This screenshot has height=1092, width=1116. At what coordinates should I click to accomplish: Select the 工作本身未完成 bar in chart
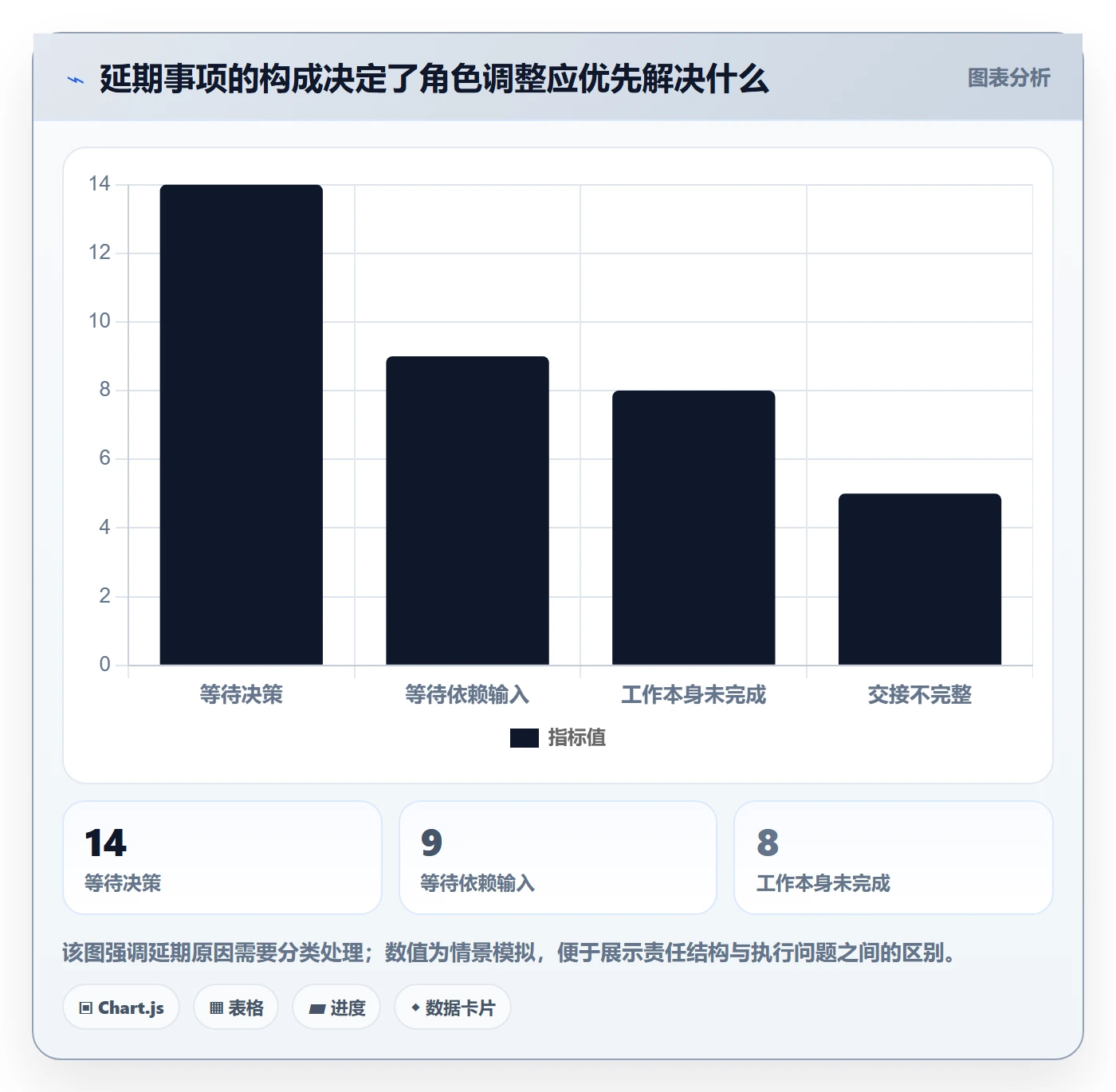[x=694, y=528]
